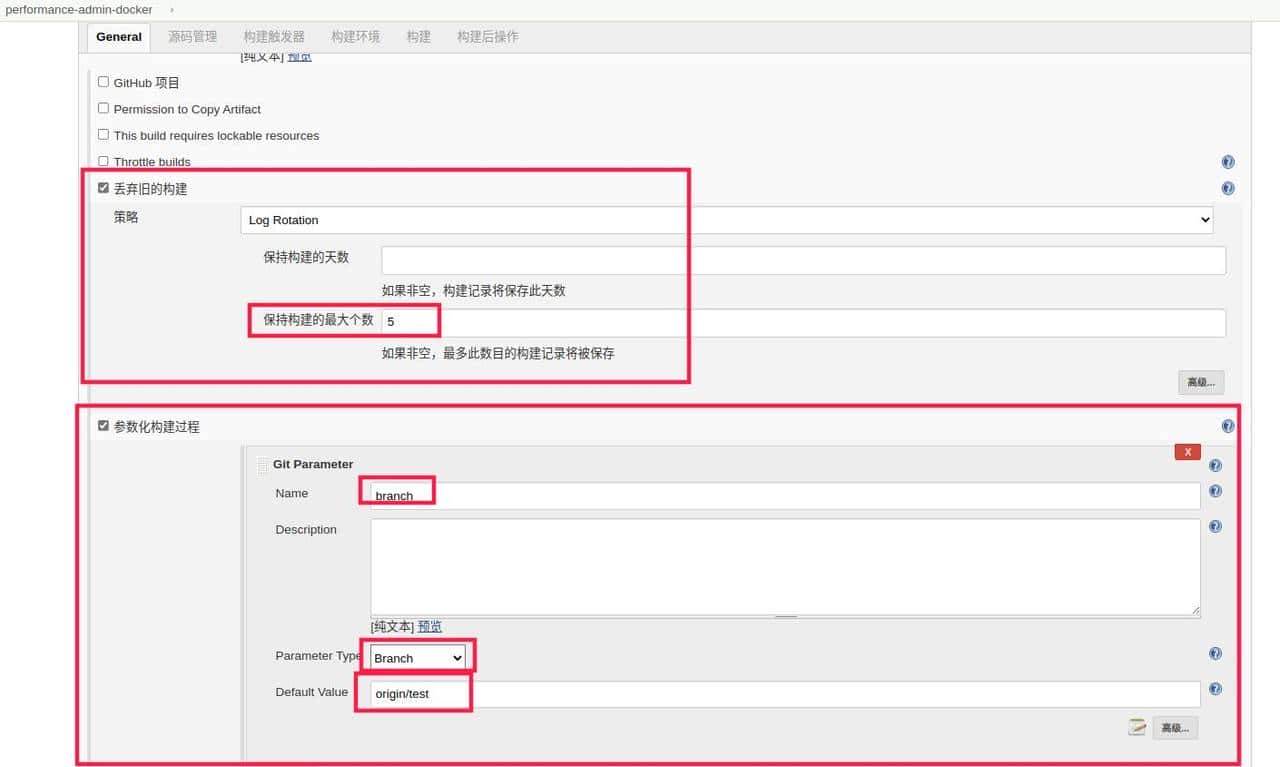Open help icon on the Throttle builds row
The image size is (1280, 767).
click(1228, 161)
